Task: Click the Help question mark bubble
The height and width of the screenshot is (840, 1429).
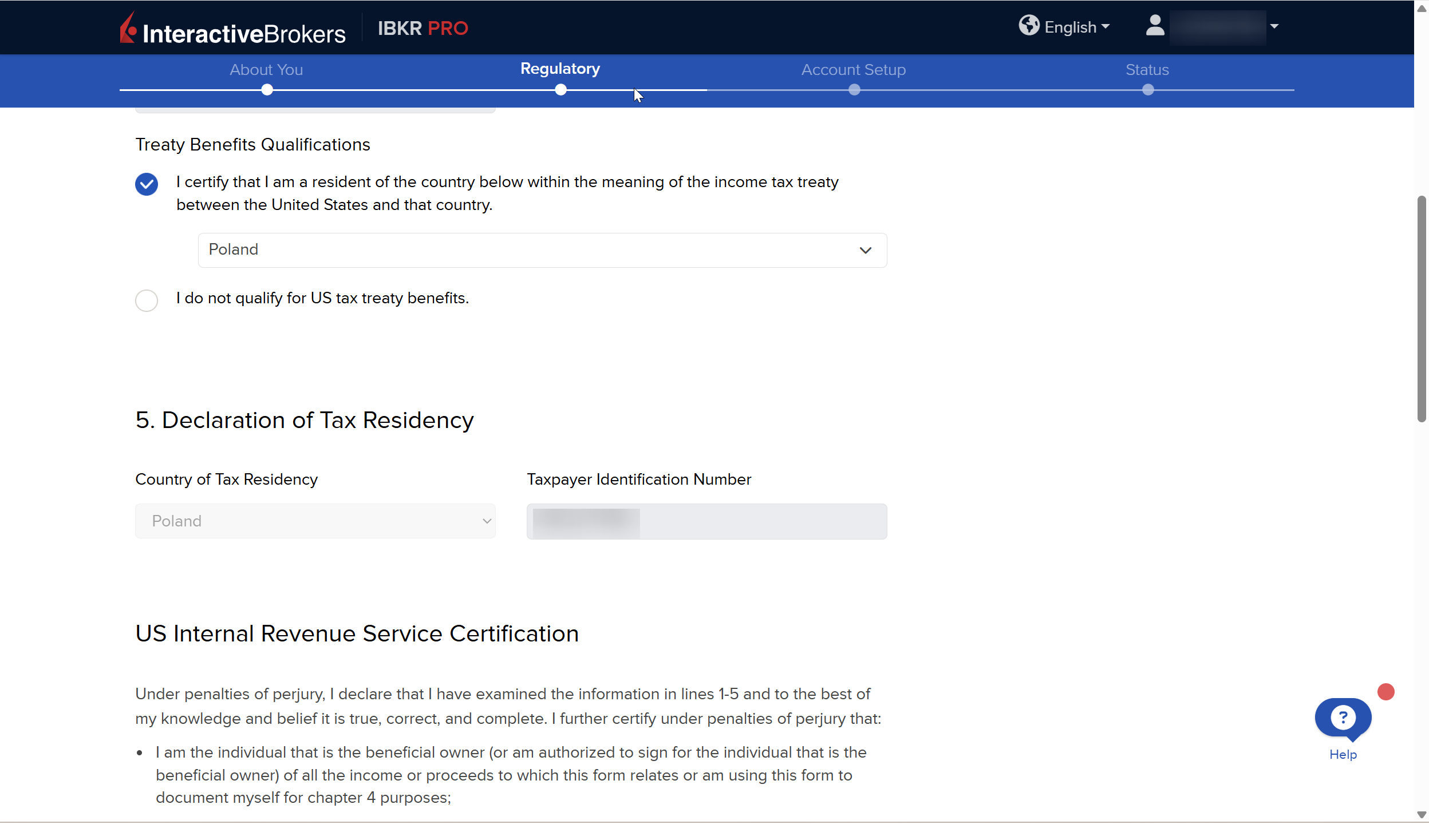Action: pos(1343,718)
